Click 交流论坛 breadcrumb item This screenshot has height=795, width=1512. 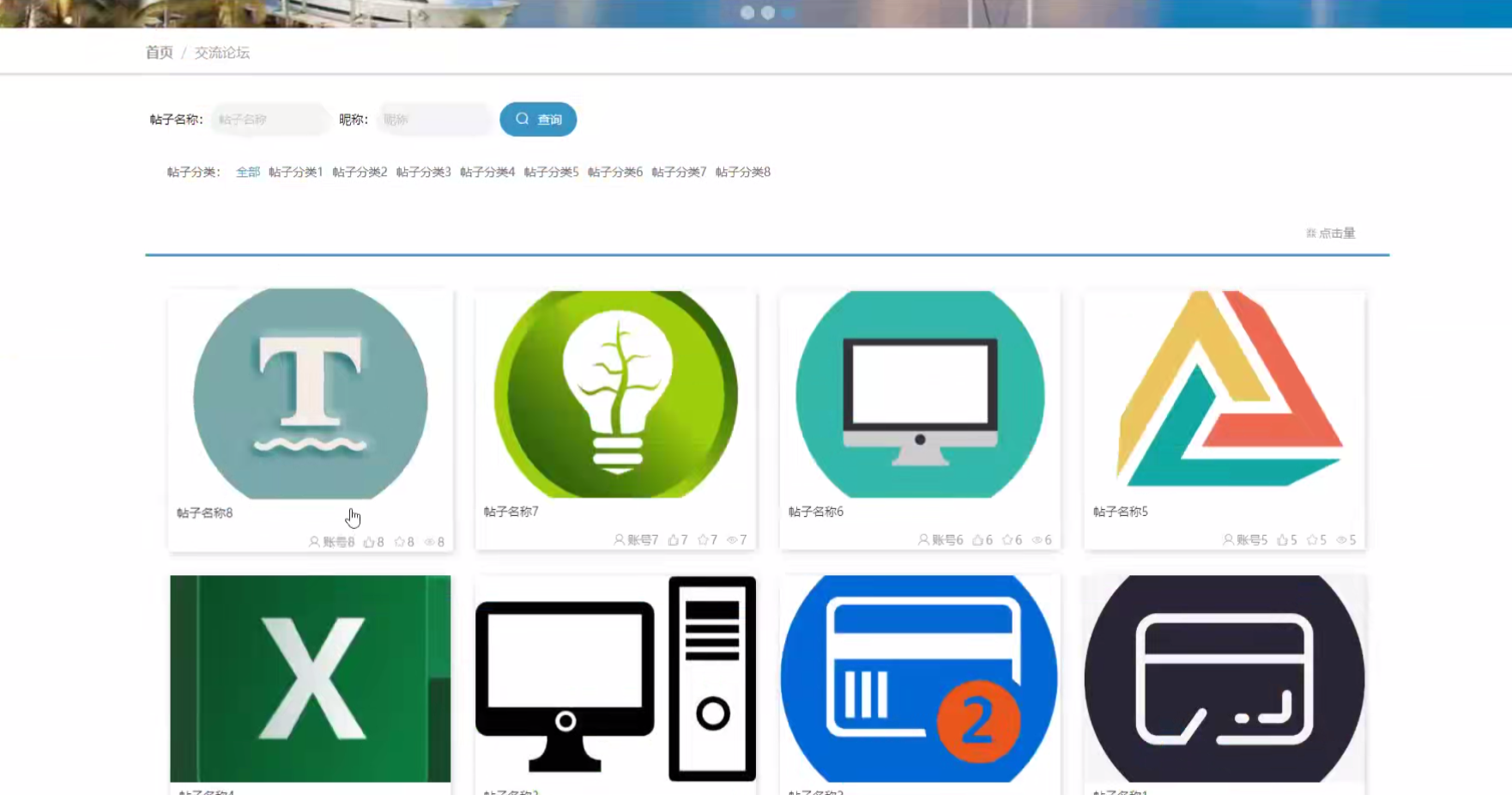pyautogui.click(x=221, y=52)
